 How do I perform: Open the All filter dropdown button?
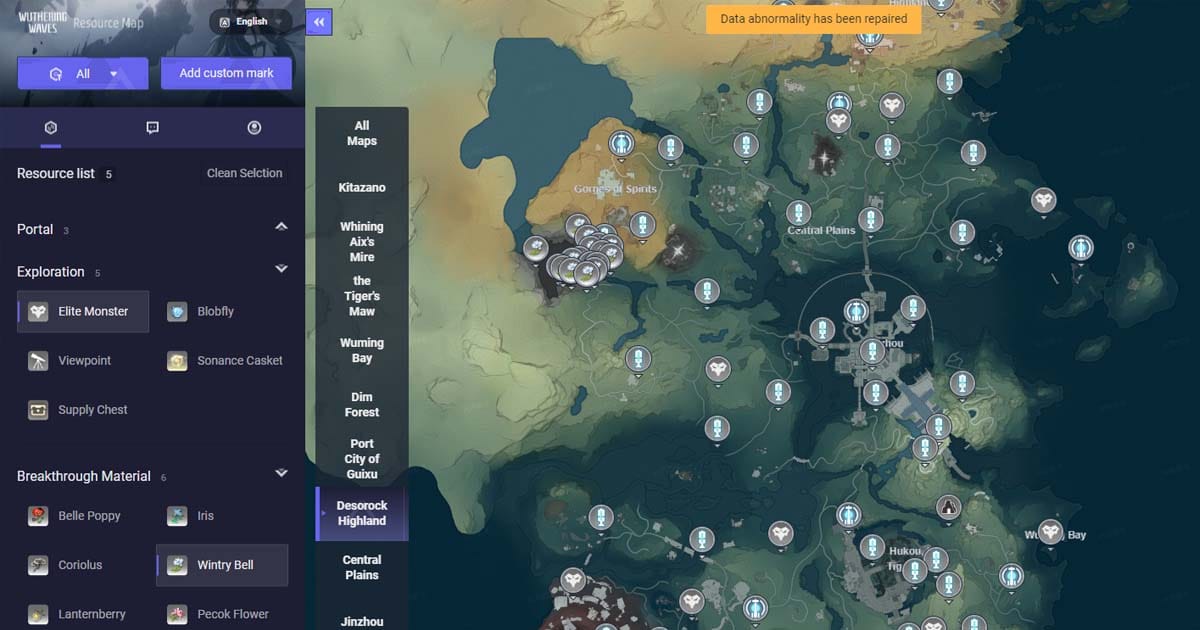(x=83, y=73)
